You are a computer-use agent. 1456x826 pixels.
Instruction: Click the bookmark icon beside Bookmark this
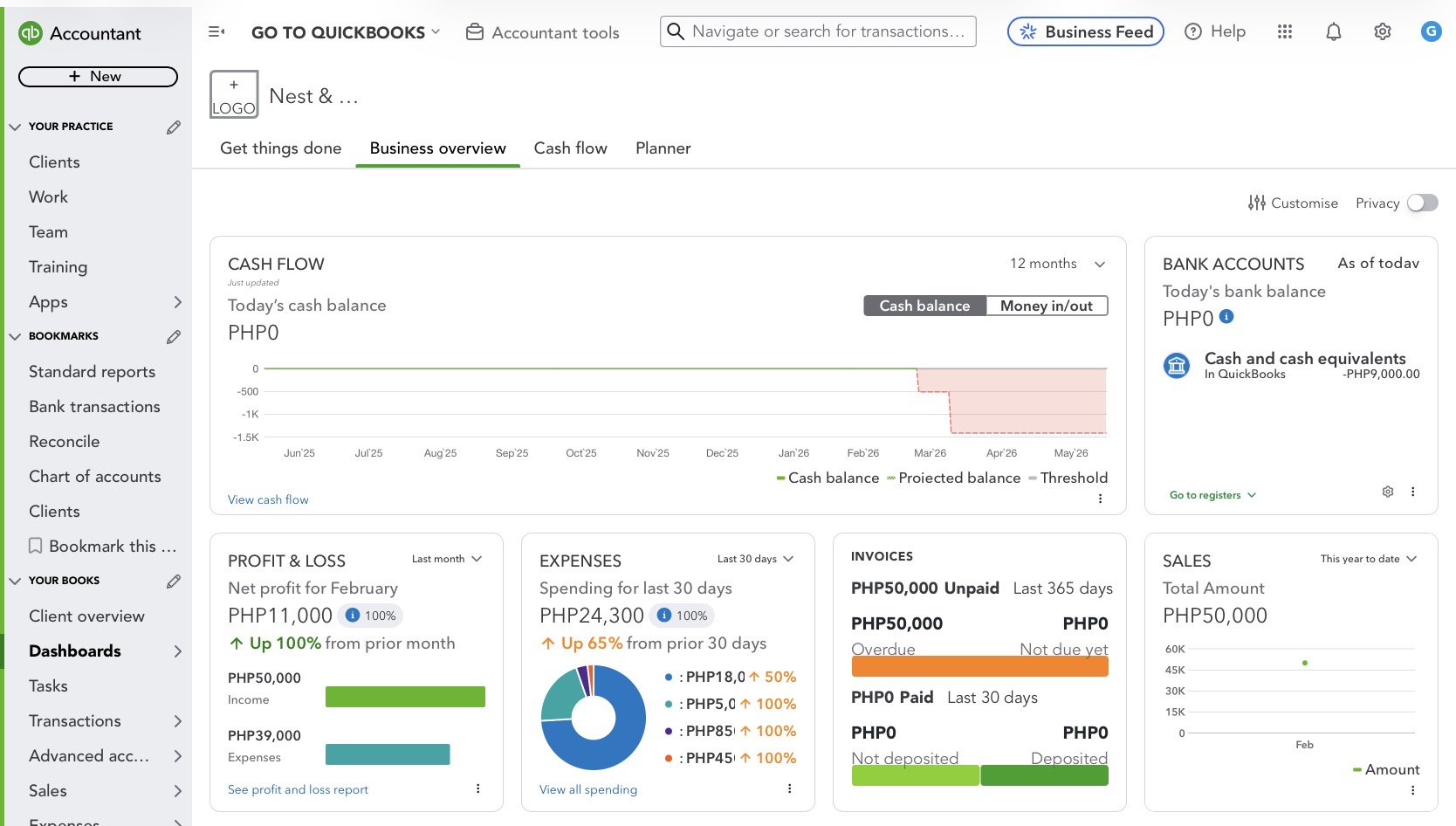(36, 547)
